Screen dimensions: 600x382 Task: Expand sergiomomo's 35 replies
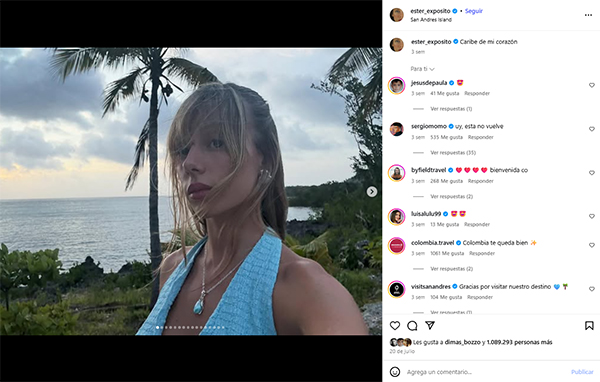tap(453, 153)
